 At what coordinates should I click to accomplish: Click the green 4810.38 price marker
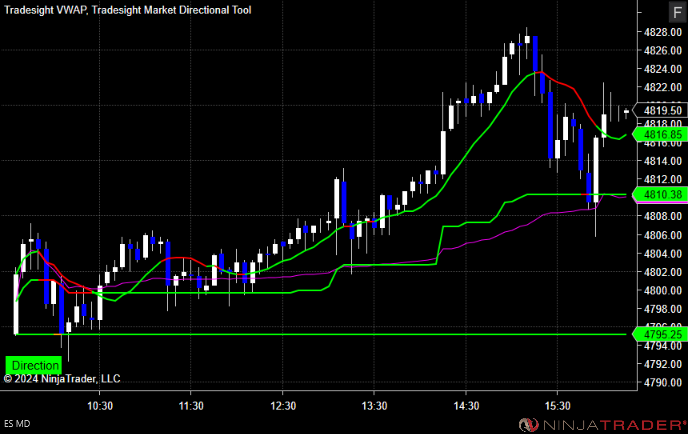pyautogui.click(x=659, y=194)
